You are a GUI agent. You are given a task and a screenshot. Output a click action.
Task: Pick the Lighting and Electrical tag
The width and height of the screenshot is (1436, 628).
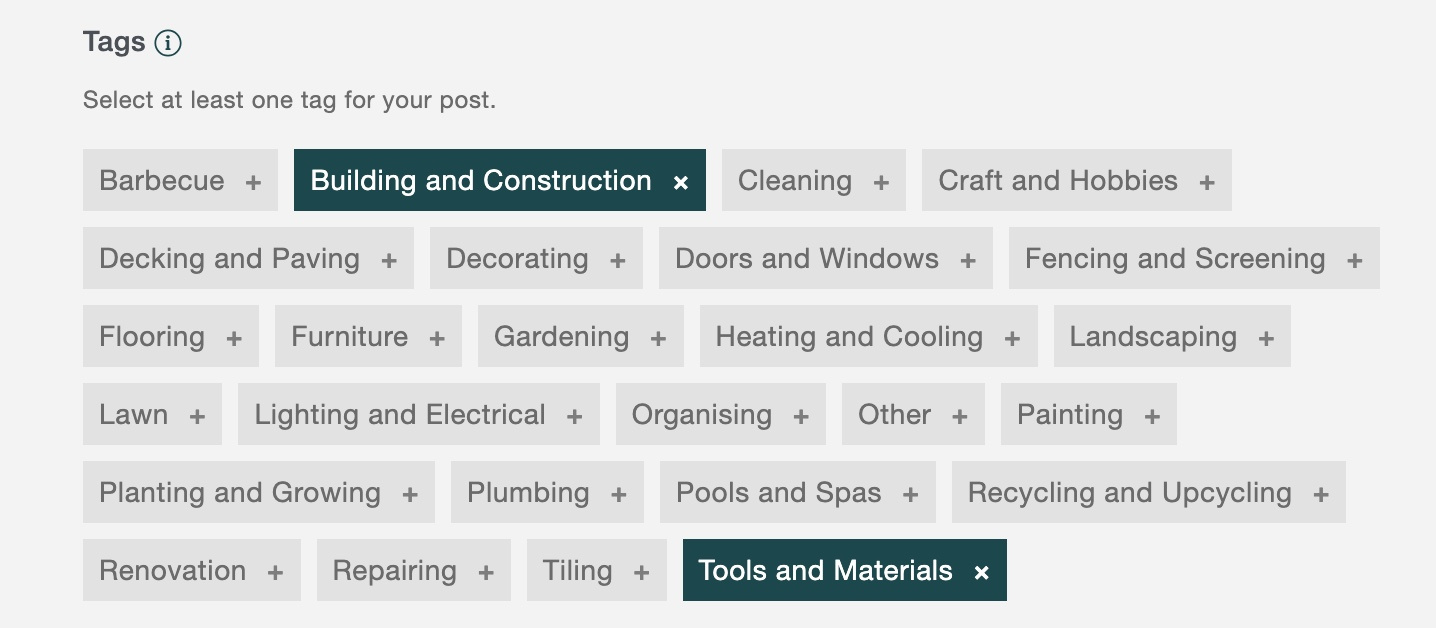tap(418, 415)
